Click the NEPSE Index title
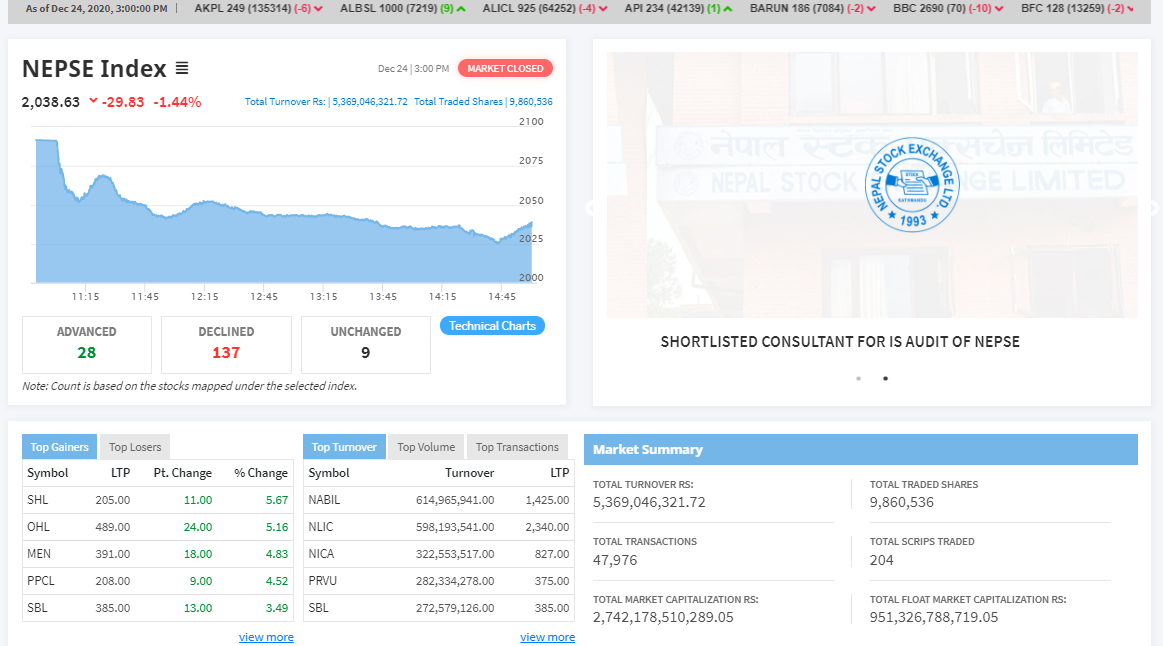Screen dimensions: 1163x646 coord(94,68)
